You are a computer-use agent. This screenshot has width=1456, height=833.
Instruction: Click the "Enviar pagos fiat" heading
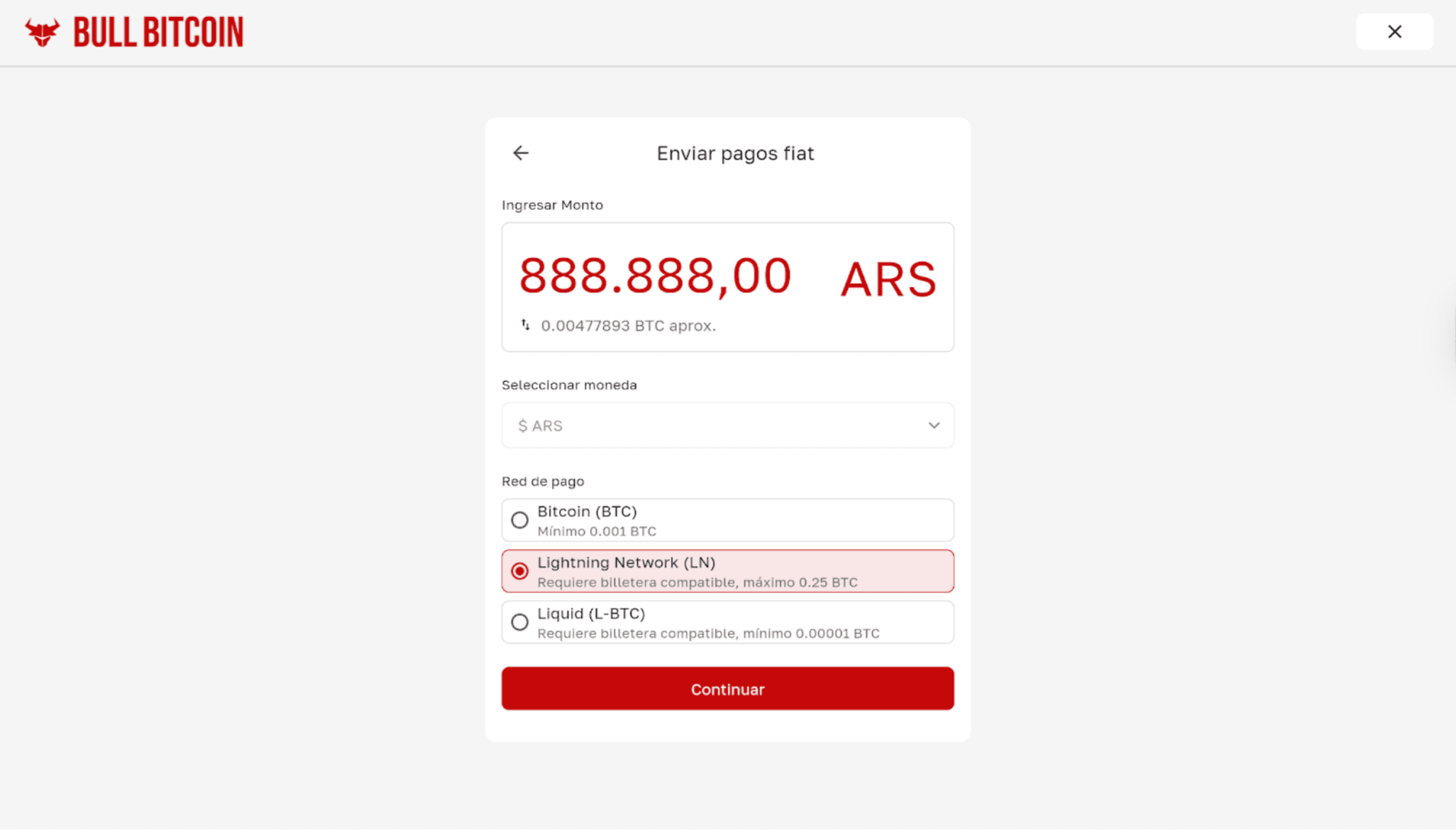pos(734,154)
